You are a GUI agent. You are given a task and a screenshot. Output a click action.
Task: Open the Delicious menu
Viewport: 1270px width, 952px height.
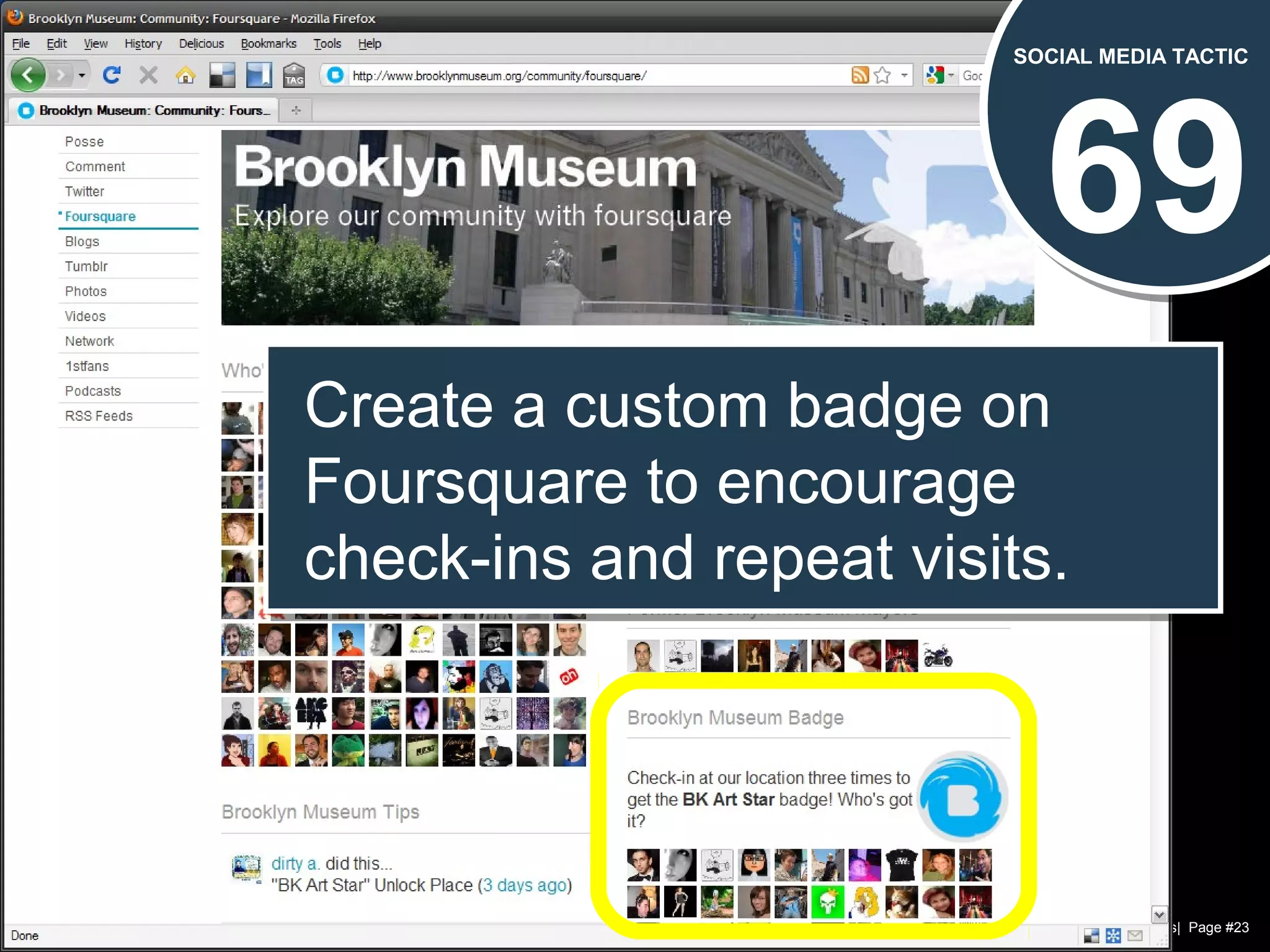pyautogui.click(x=201, y=43)
